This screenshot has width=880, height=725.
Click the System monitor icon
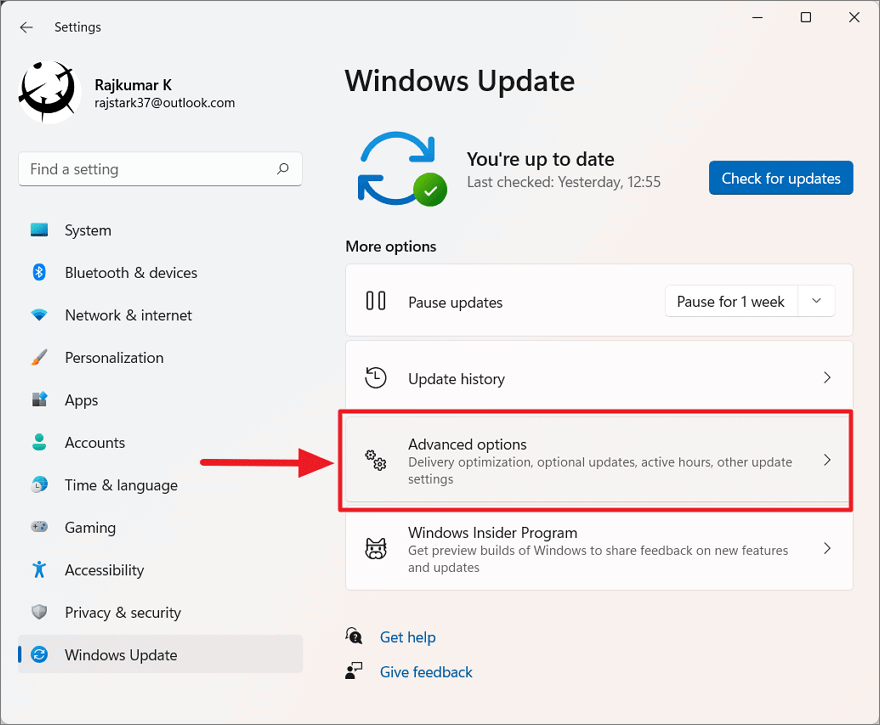pyautogui.click(x=39, y=230)
